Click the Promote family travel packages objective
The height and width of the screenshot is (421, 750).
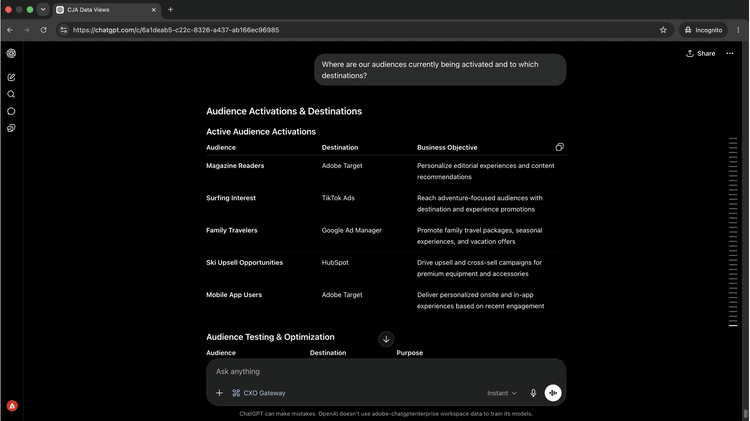[x=479, y=236]
